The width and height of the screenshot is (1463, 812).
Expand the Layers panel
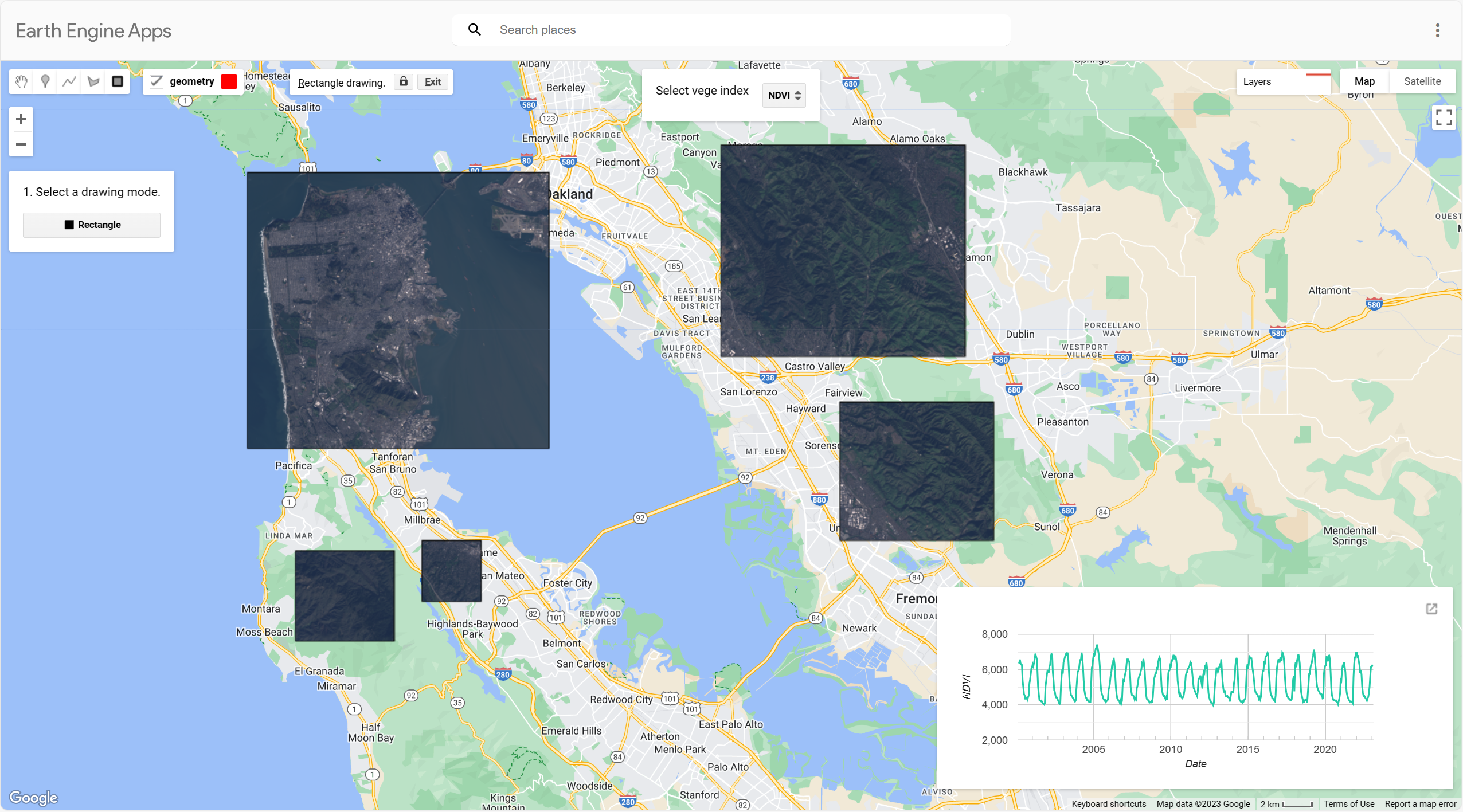point(1257,81)
